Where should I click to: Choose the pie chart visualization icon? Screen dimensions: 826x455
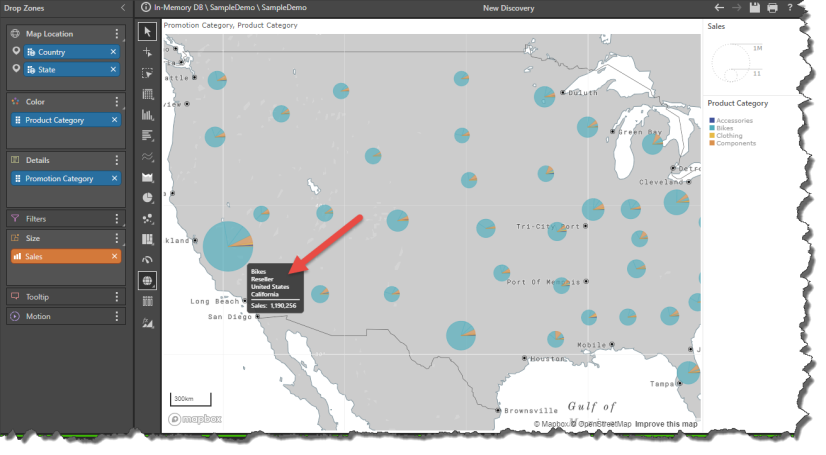coord(147,198)
